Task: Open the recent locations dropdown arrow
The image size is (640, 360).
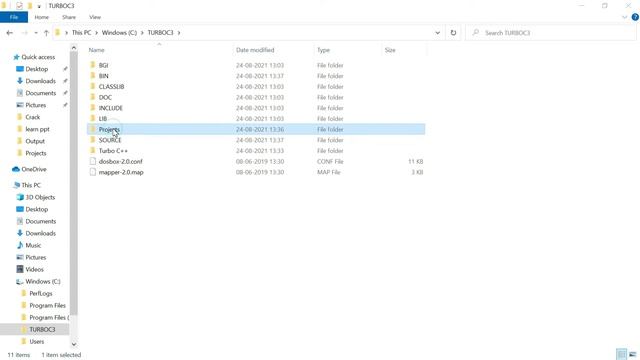Action: 36,33
